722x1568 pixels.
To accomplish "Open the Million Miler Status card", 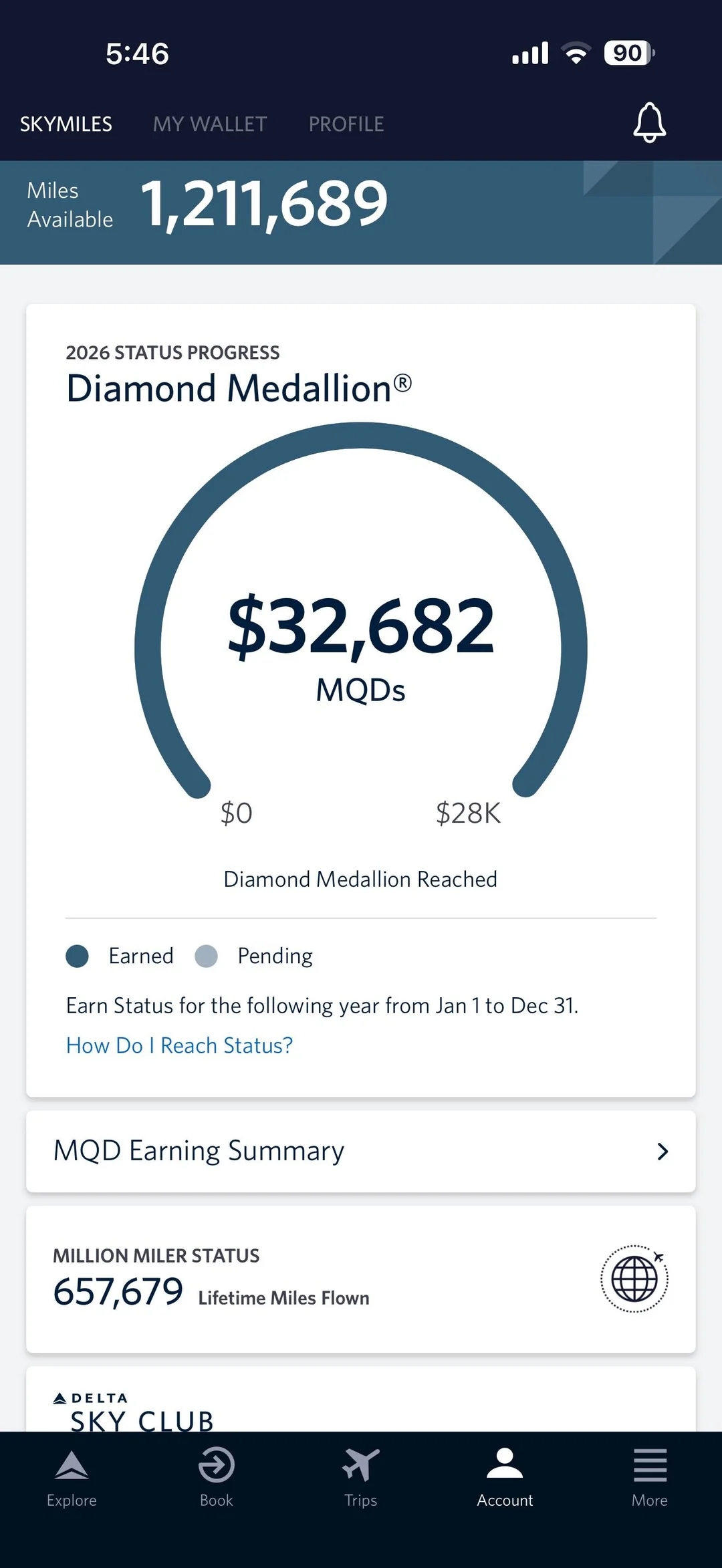I will click(301, 1280).
